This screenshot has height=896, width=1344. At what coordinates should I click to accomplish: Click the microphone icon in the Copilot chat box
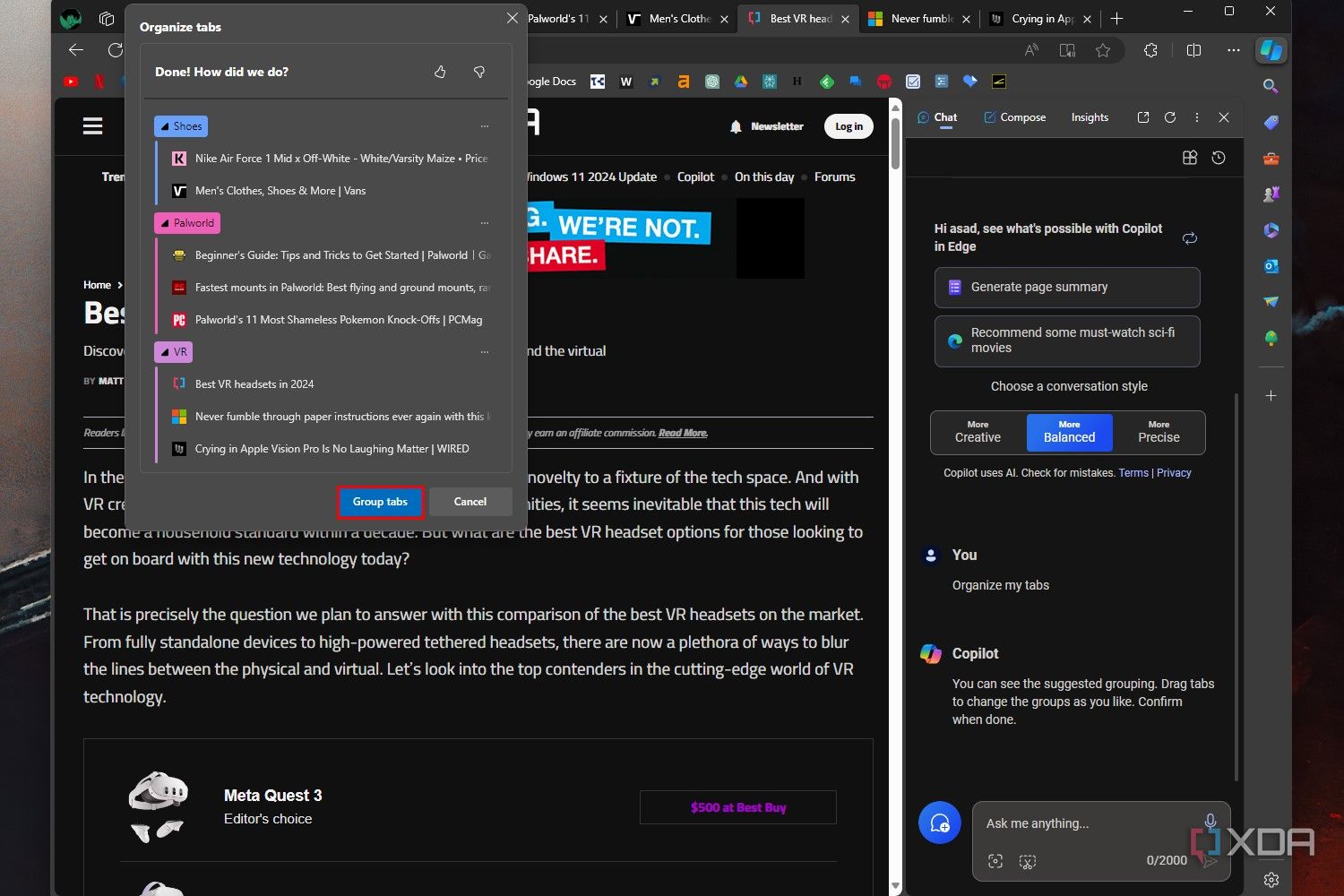(x=1210, y=821)
